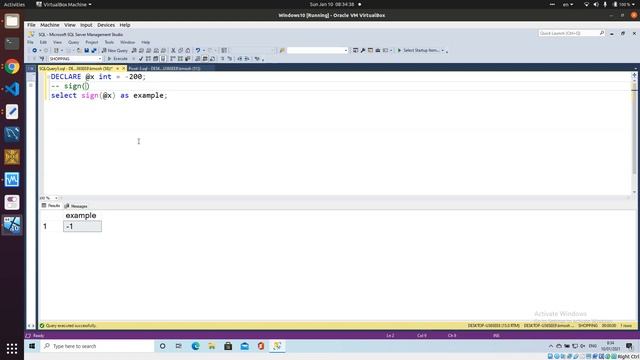
Task: Open the VirtualBox Machine menu
Action: (49, 25)
